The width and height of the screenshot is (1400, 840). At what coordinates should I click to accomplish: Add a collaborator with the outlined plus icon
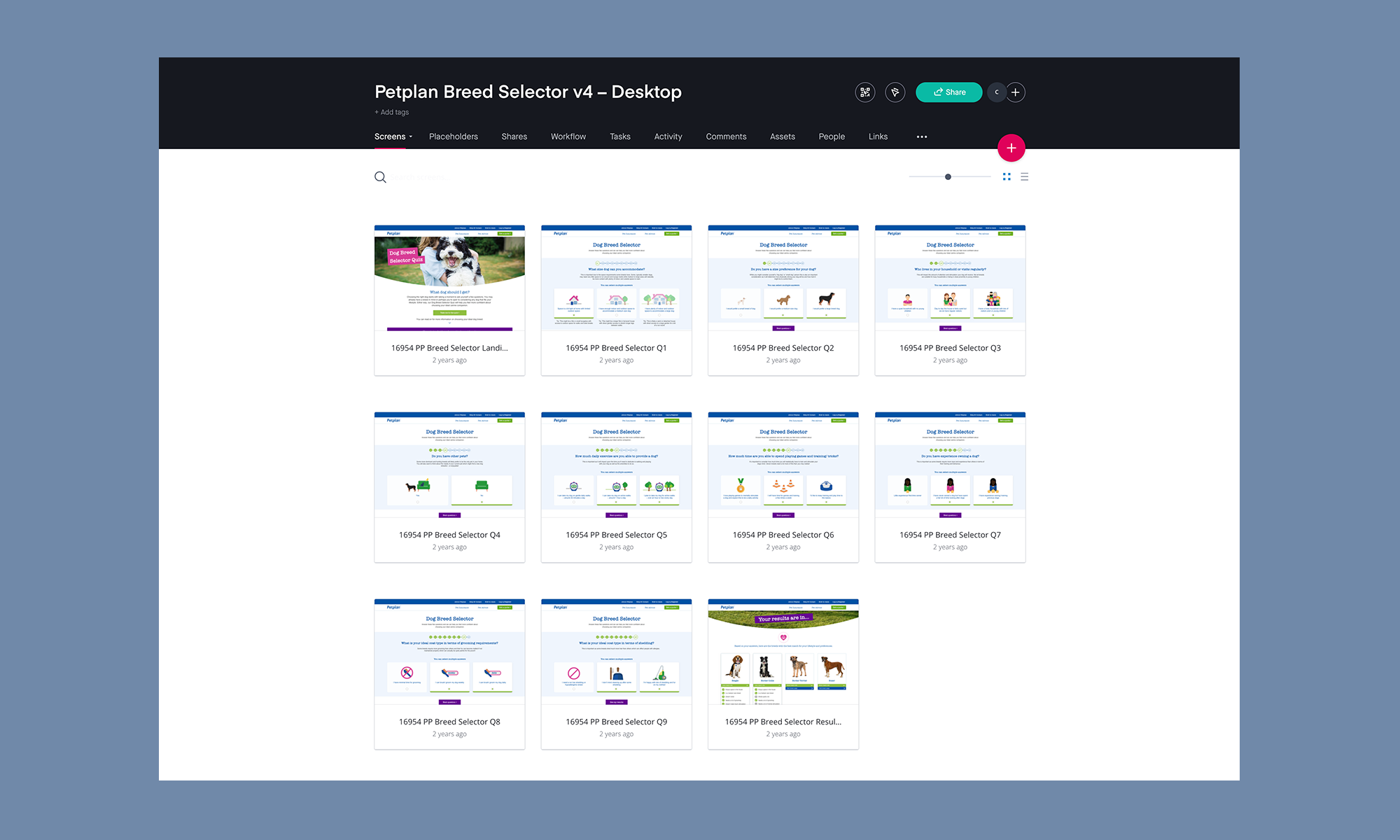(x=1016, y=92)
